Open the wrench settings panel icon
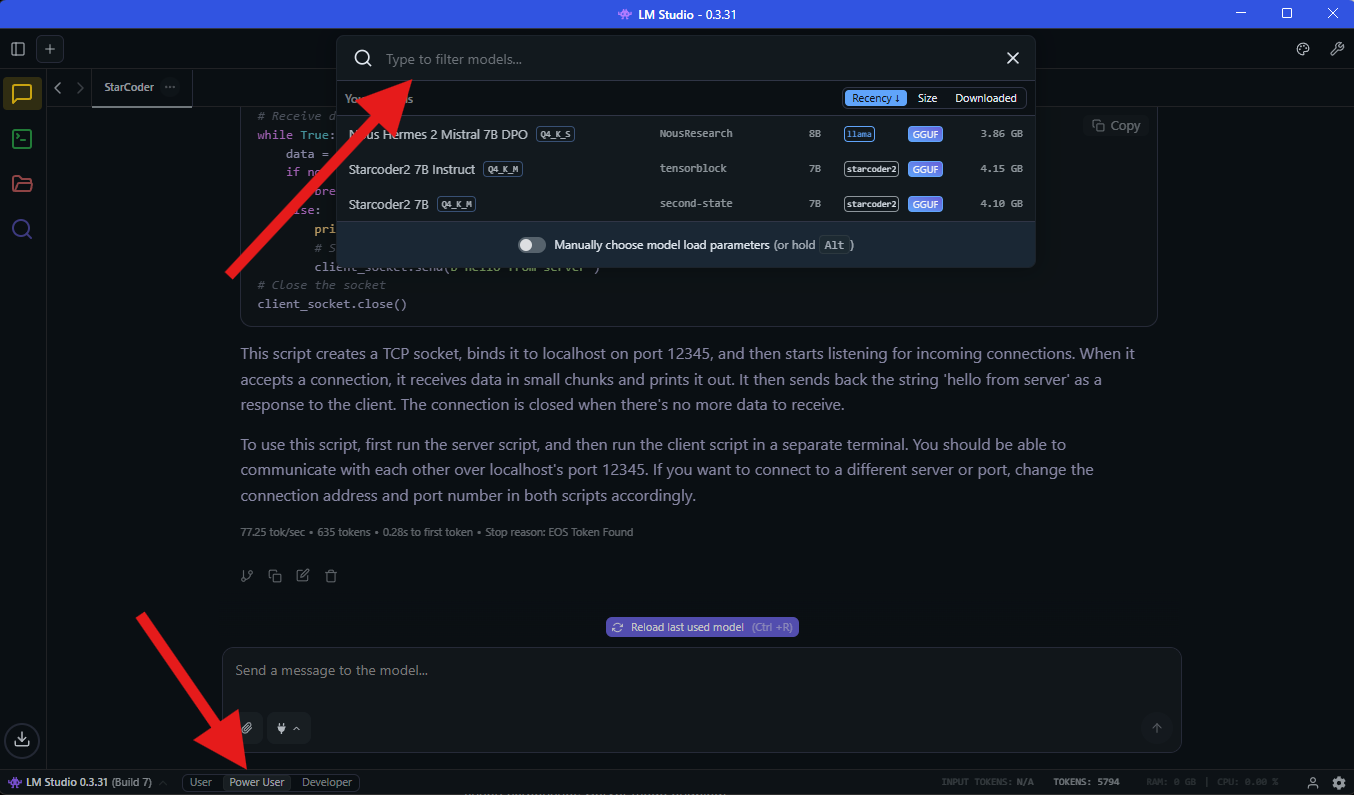This screenshot has width=1354, height=795. pyautogui.click(x=1336, y=49)
